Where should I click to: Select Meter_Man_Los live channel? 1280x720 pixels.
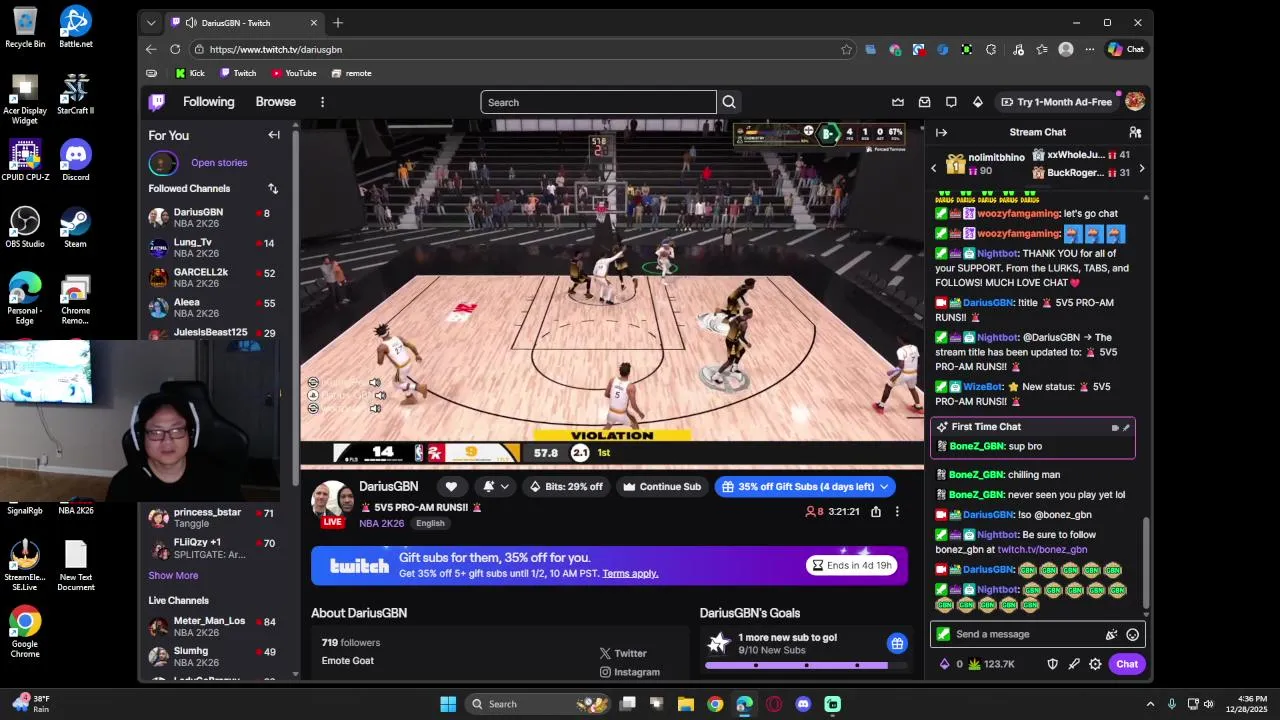pos(213,626)
